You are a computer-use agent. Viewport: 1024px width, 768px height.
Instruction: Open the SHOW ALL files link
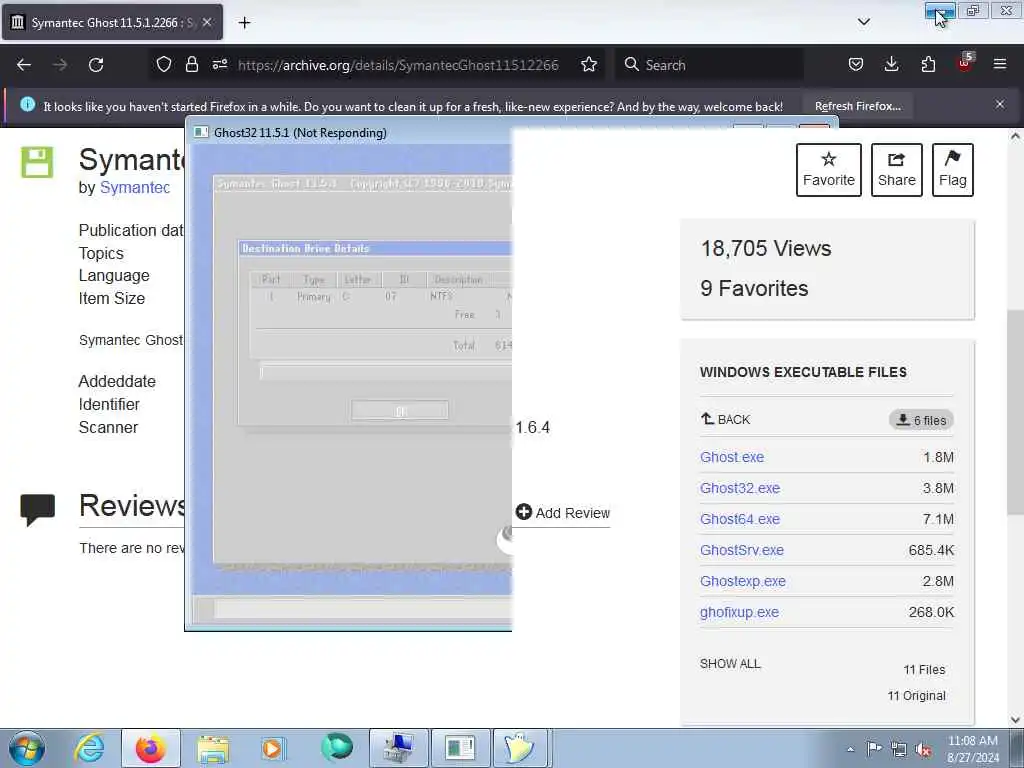click(730, 664)
